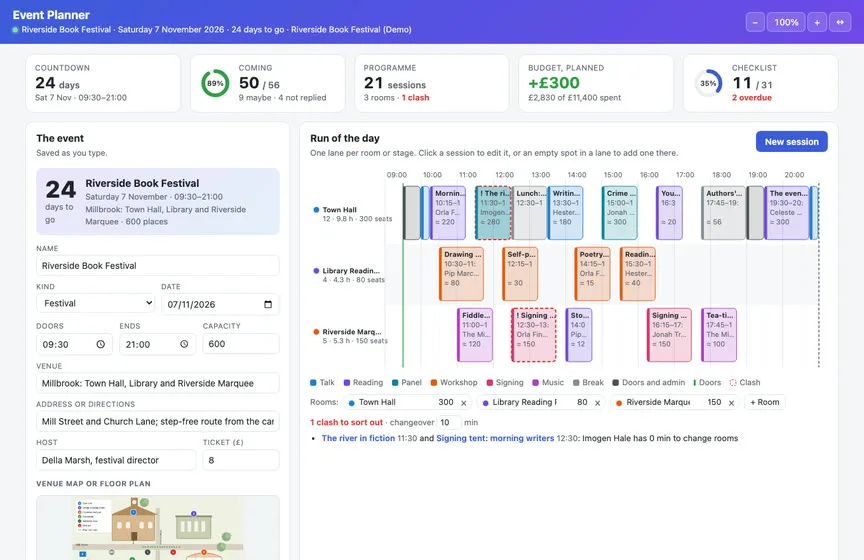Edit the changeover minutes field

click(x=448, y=423)
